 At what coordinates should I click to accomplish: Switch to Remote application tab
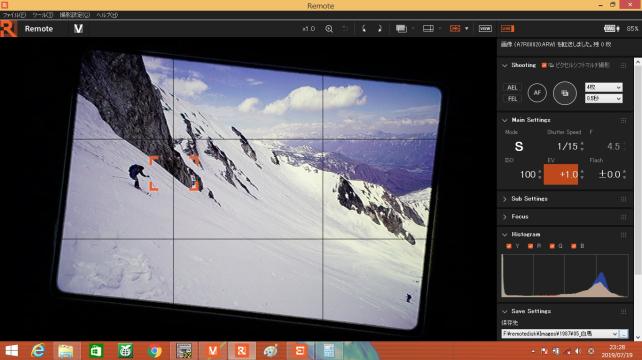coord(38,29)
